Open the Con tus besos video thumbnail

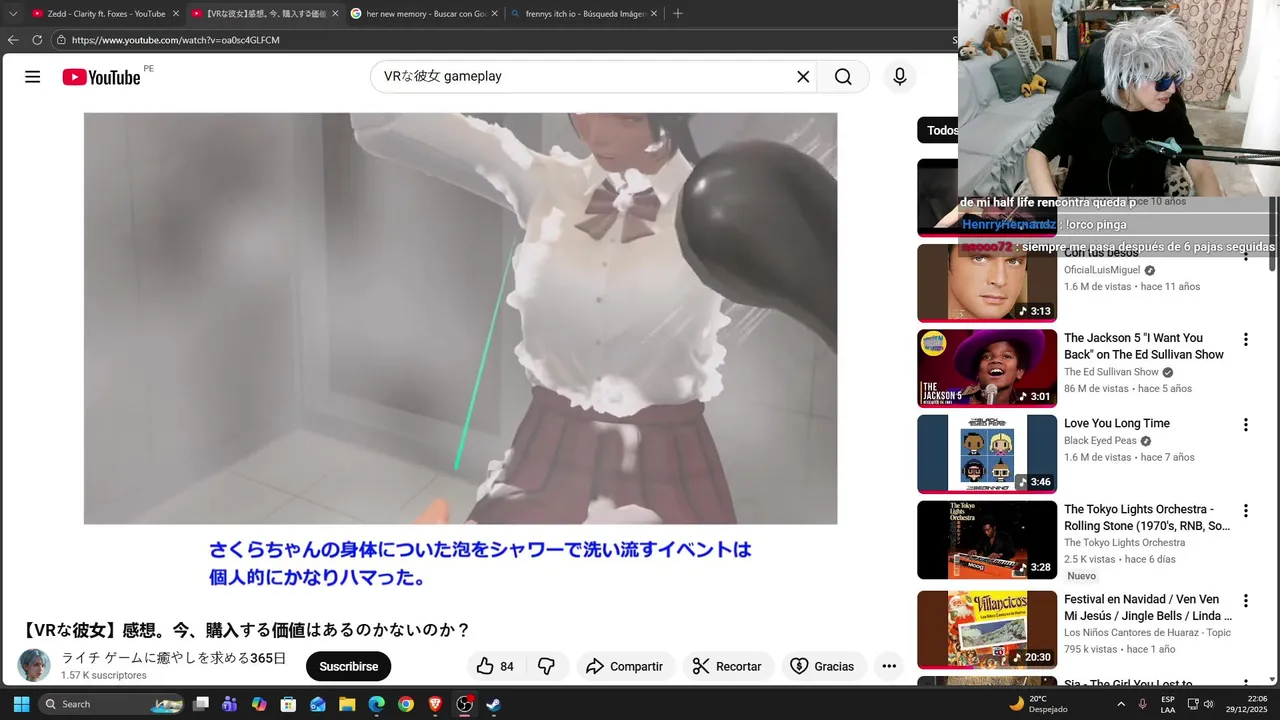coord(987,283)
